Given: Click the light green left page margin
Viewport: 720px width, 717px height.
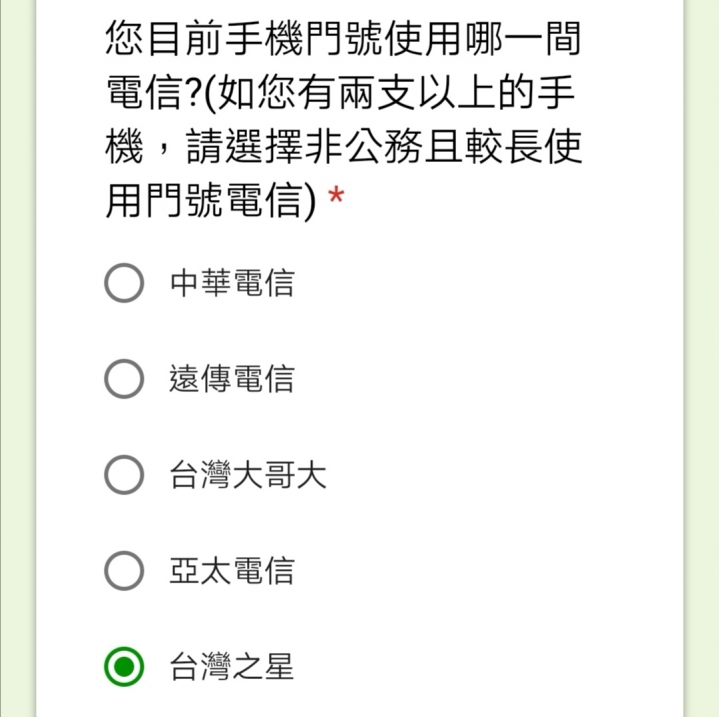Looking at the screenshot, I should click(17, 358).
